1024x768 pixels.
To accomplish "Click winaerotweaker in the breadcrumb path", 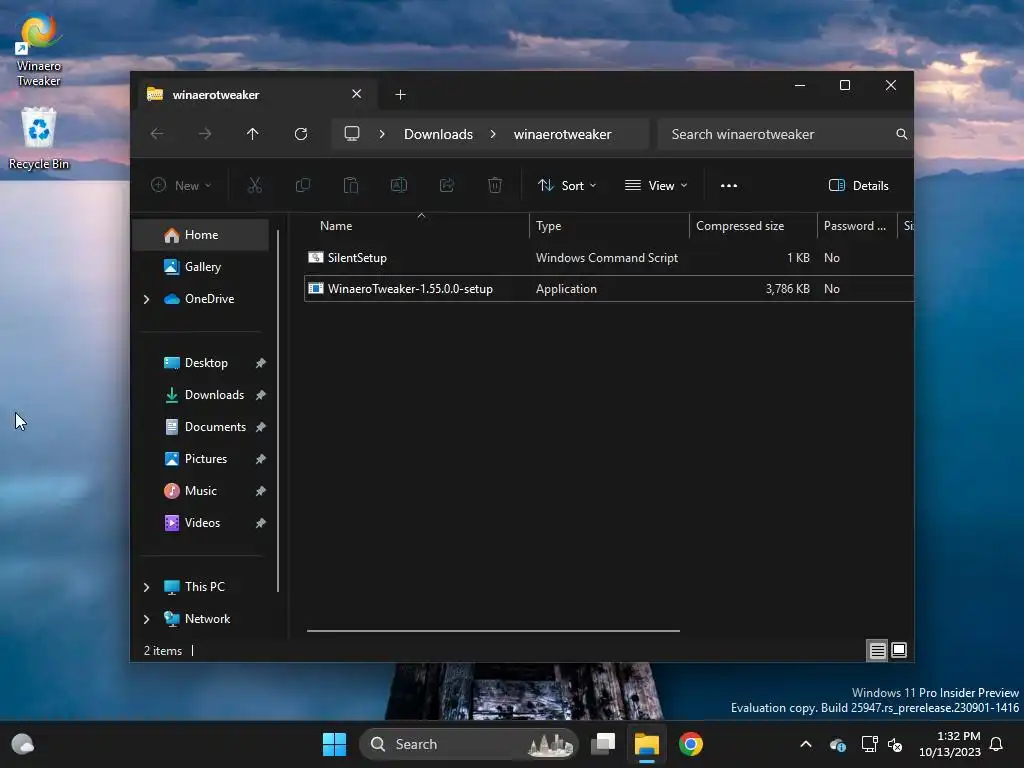I will [562, 134].
